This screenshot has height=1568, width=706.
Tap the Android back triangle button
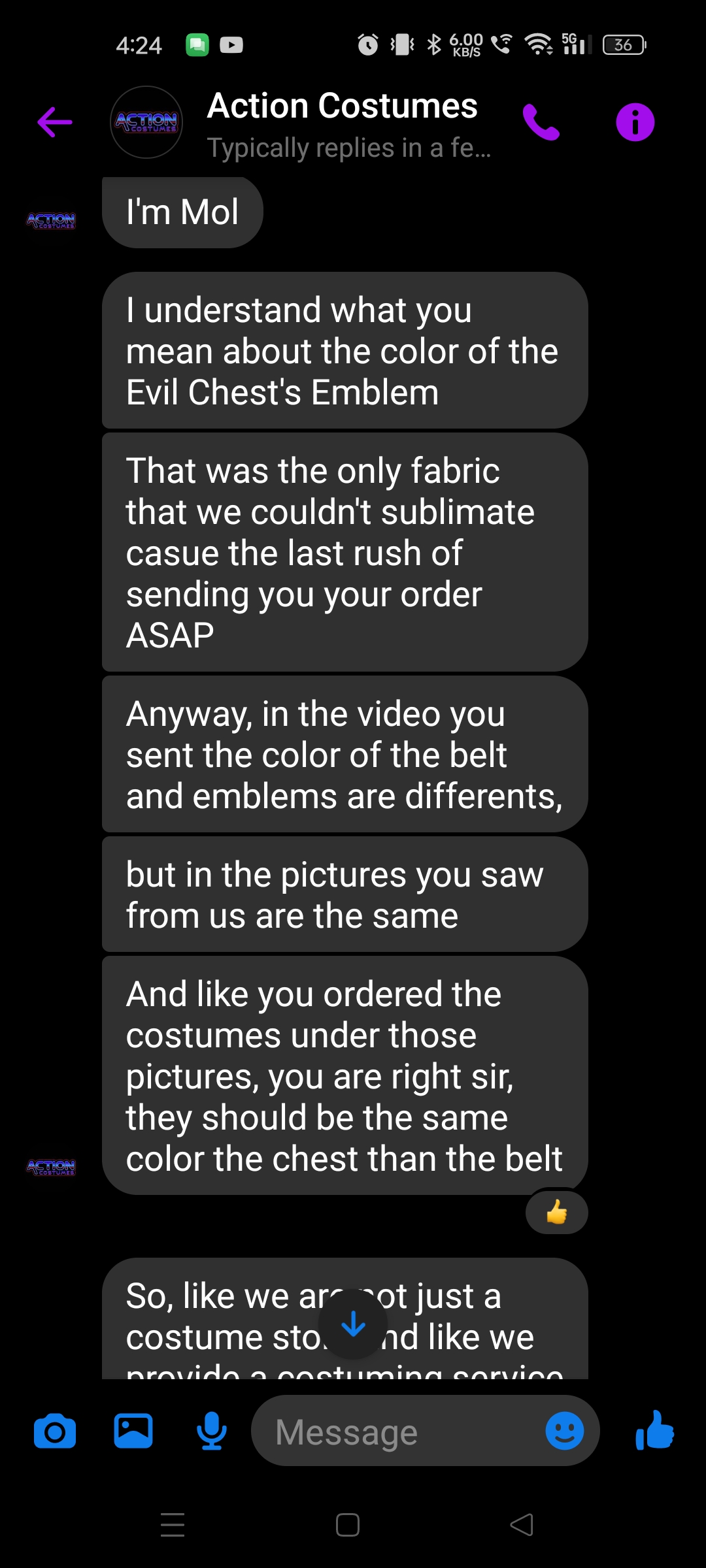point(522,1525)
